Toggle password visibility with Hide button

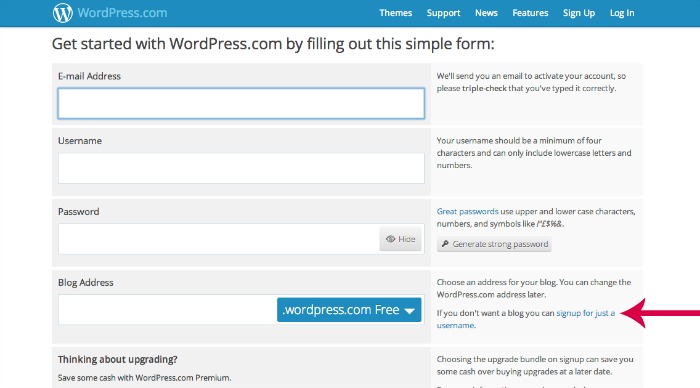point(400,239)
